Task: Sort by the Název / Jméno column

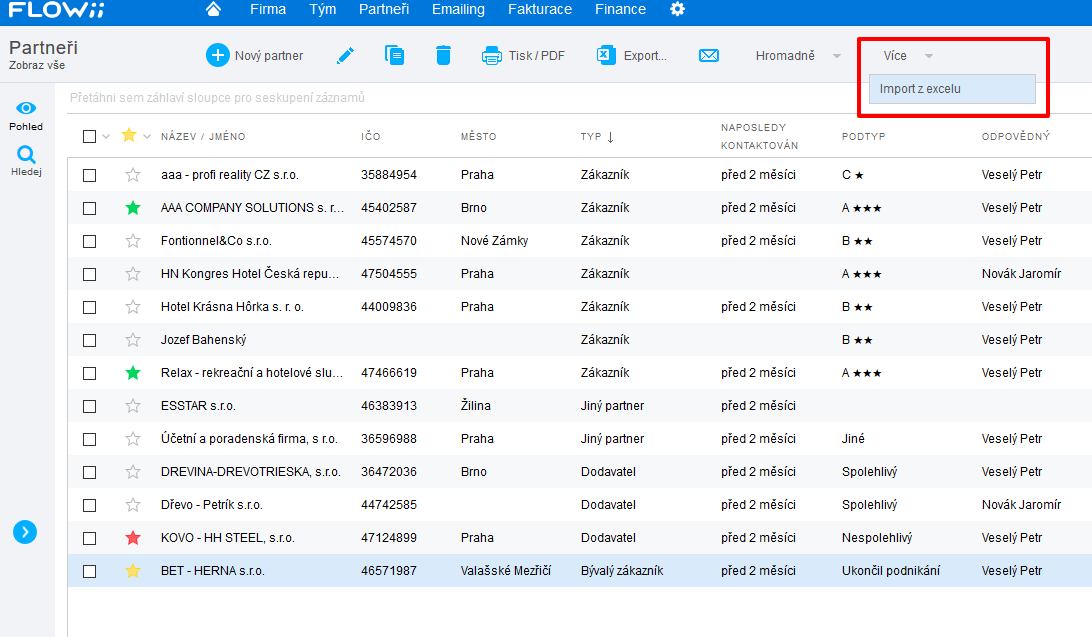Action: pos(203,136)
